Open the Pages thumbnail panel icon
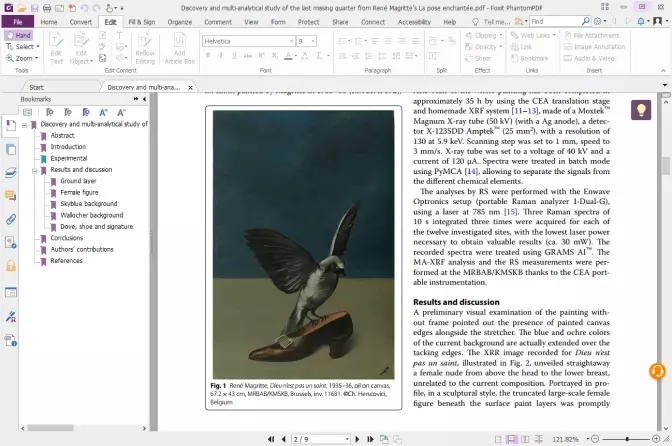The width and height of the screenshot is (672, 446). point(10,150)
